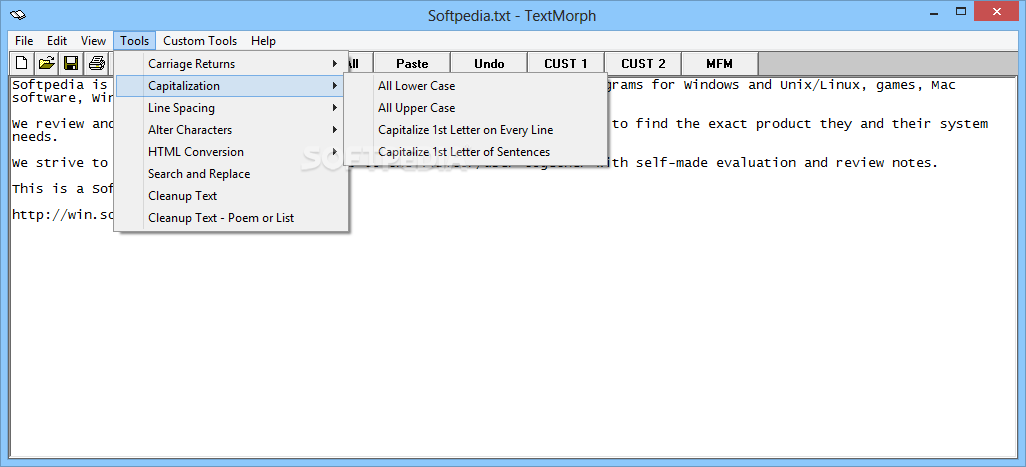Choose Cleanup Text - Poem or List
This screenshot has height=467, width=1026.
(x=230, y=218)
